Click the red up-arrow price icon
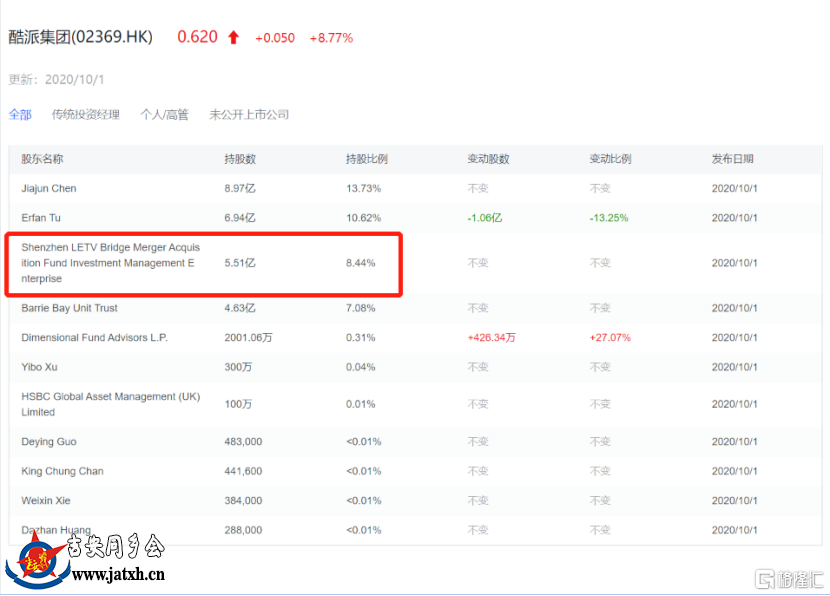 [233, 37]
